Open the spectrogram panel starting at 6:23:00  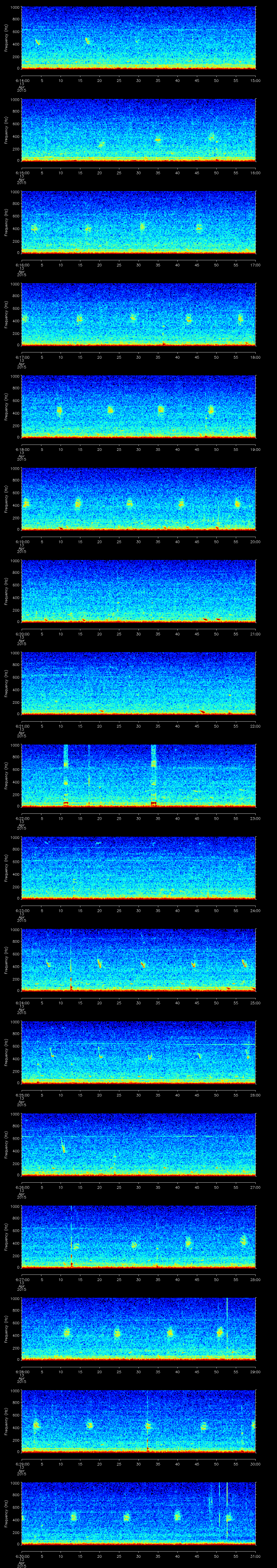coord(138,868)
